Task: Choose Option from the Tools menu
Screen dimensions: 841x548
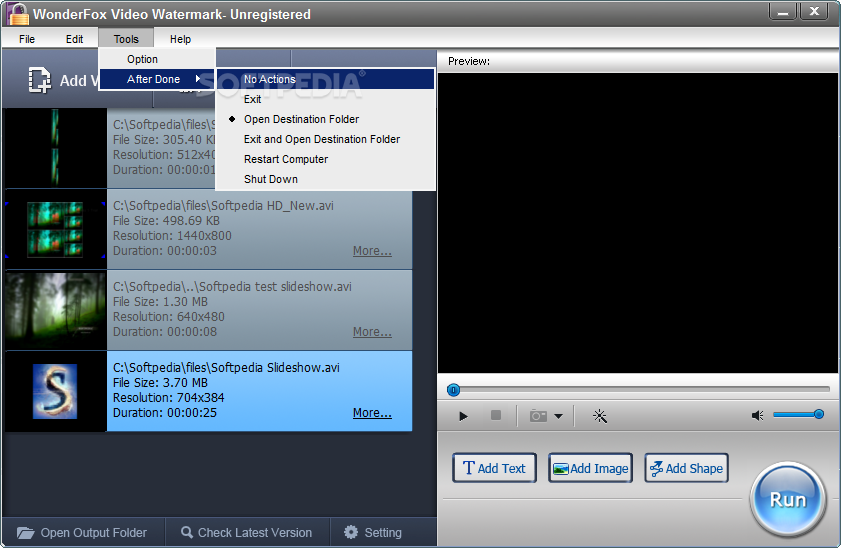Action: tap(157, 59)
